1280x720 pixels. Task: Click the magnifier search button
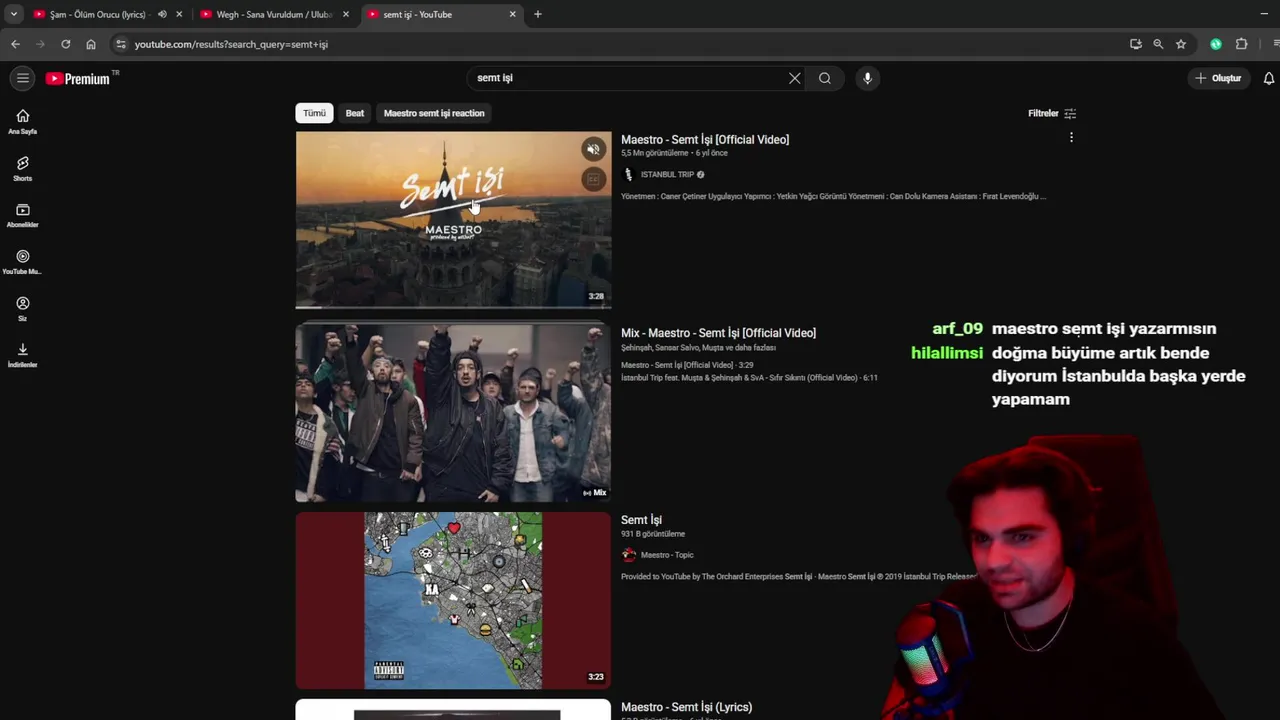click(825, 78)
